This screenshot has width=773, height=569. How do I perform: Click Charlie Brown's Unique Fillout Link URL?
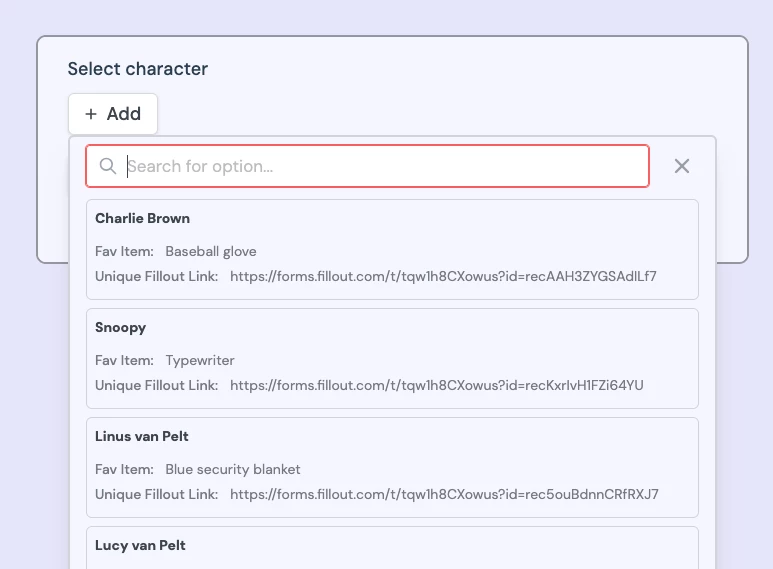click(x=443, y=276)
